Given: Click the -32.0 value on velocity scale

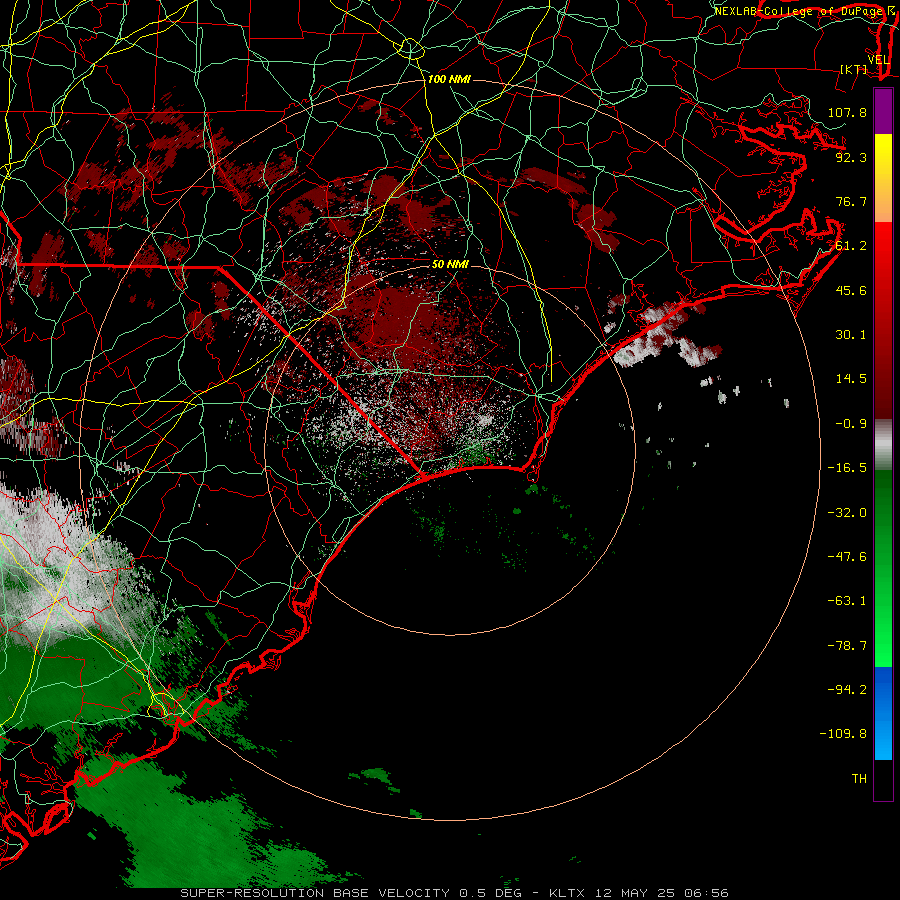Looking at the screenshot, I should coord(847,512).
